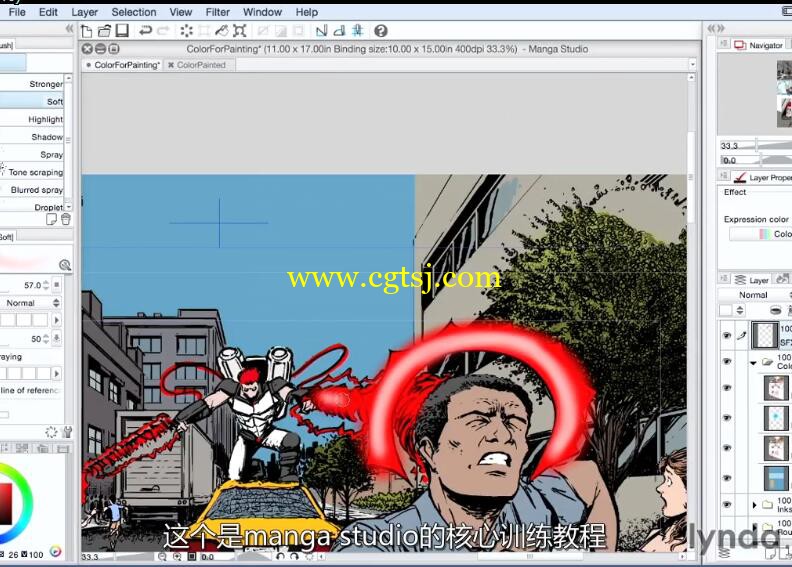Expand spraying options arrow right of boxes

coord(57,373)
